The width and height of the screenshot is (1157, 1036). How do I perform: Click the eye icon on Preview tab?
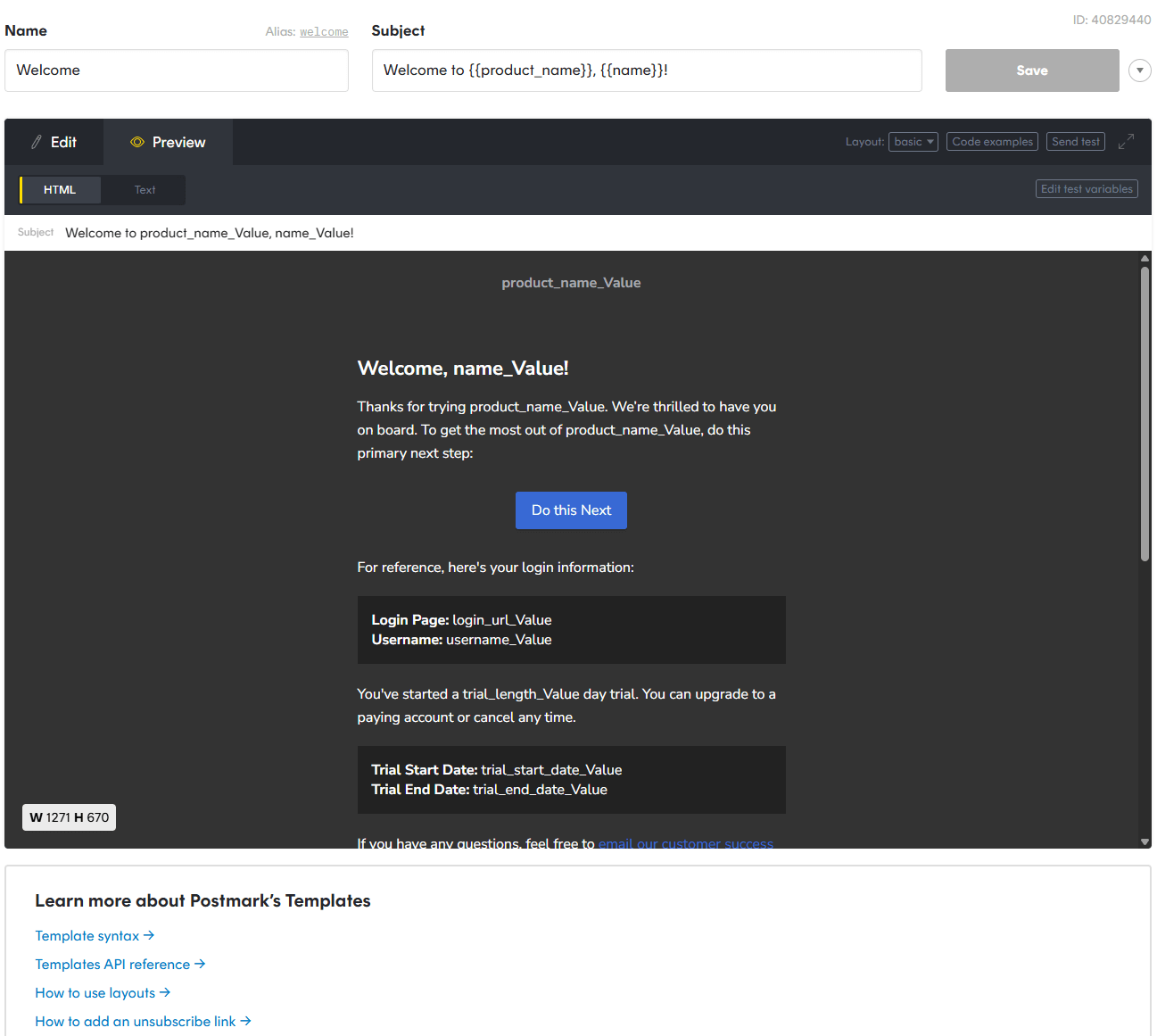coord(137,142)
